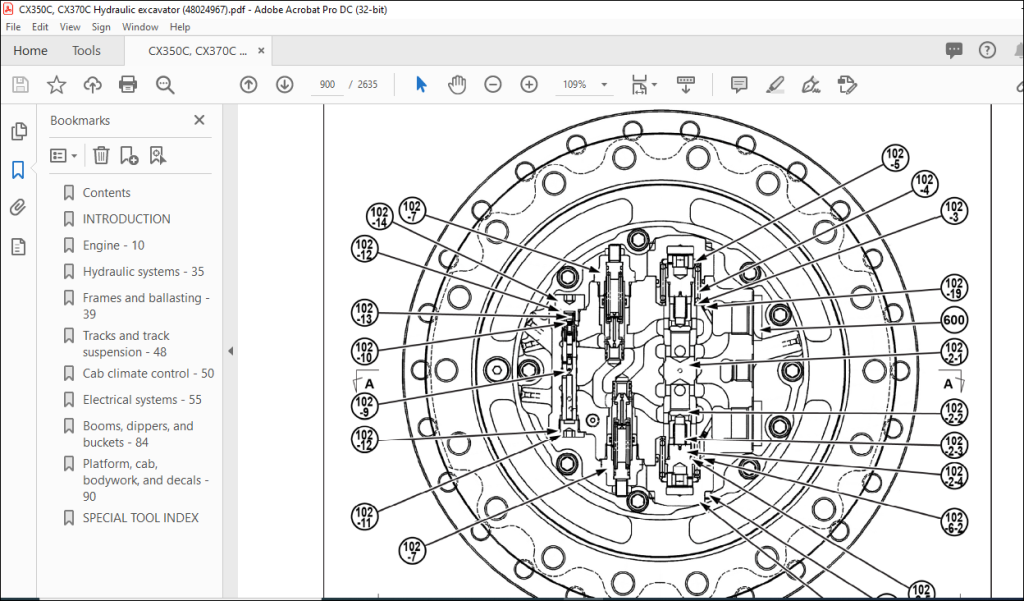Jump to Cab climate control - 50
The width and height of the screenshot is (1024, 601).
148,374
